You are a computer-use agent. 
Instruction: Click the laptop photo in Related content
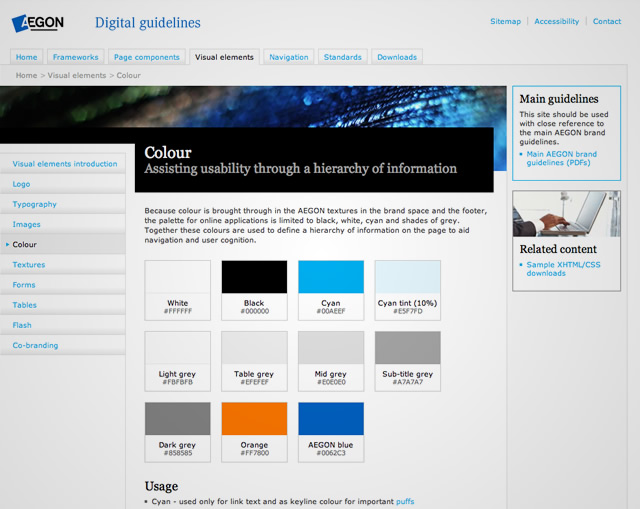point(567,214)
